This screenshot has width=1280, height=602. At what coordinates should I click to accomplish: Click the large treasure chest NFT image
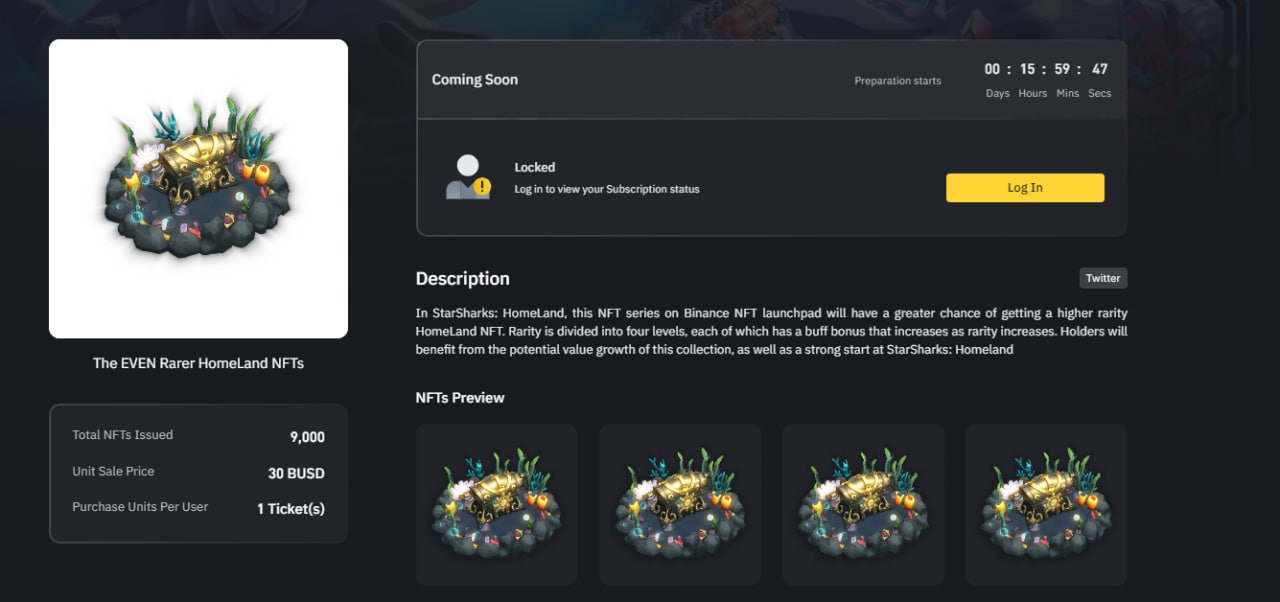pyautogui.click(x=198, y=189)
